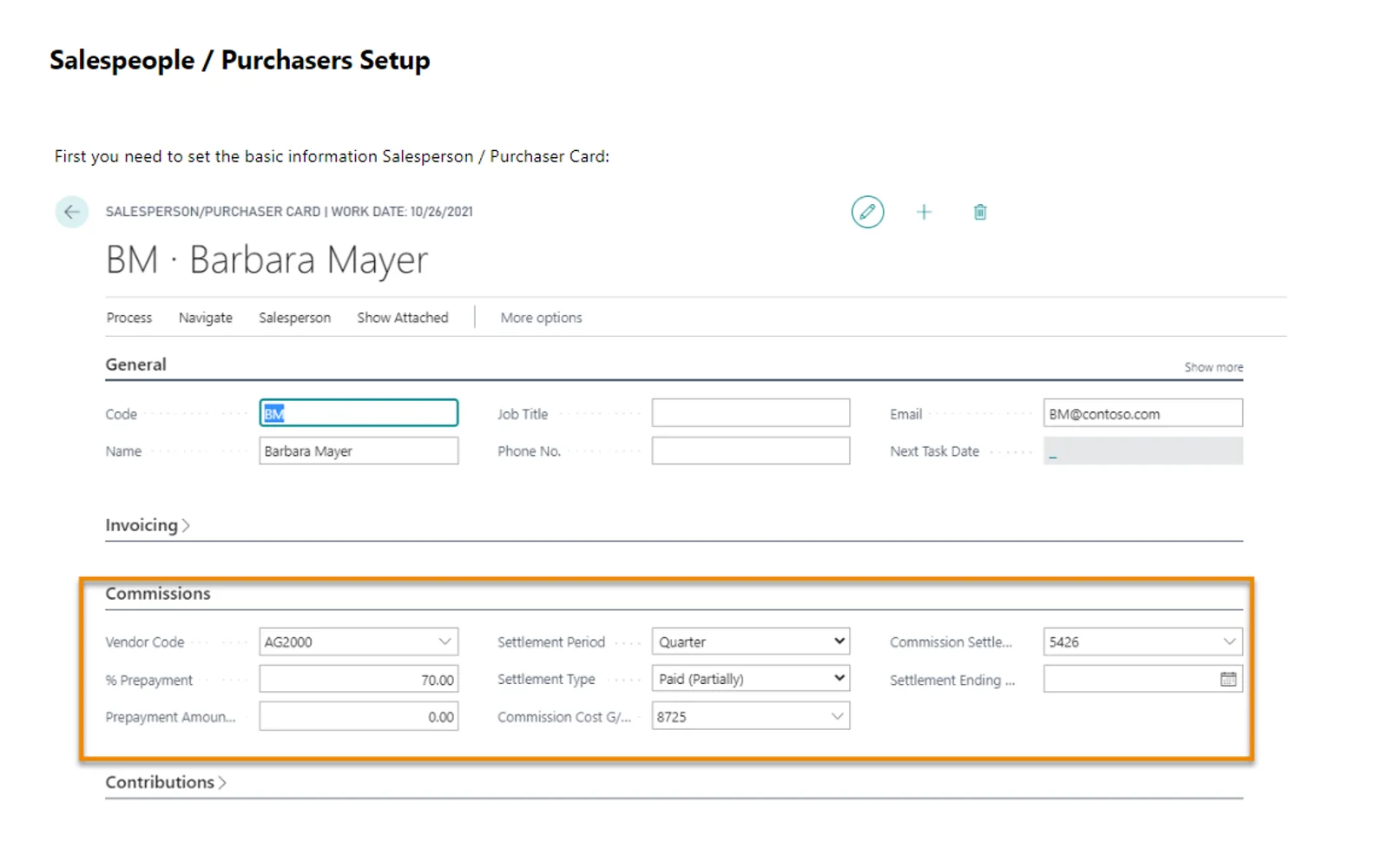
Task: Click Show more in General section
Action: [1214, 367]
